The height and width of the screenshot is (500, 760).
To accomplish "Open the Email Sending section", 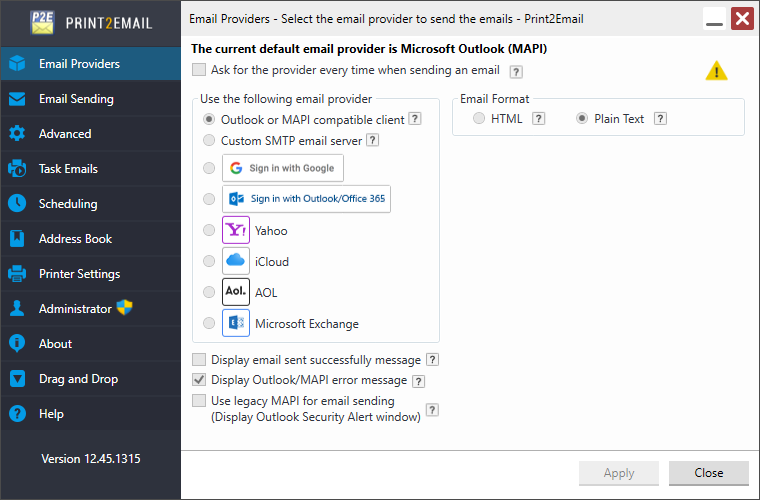I will click(91, 99).
